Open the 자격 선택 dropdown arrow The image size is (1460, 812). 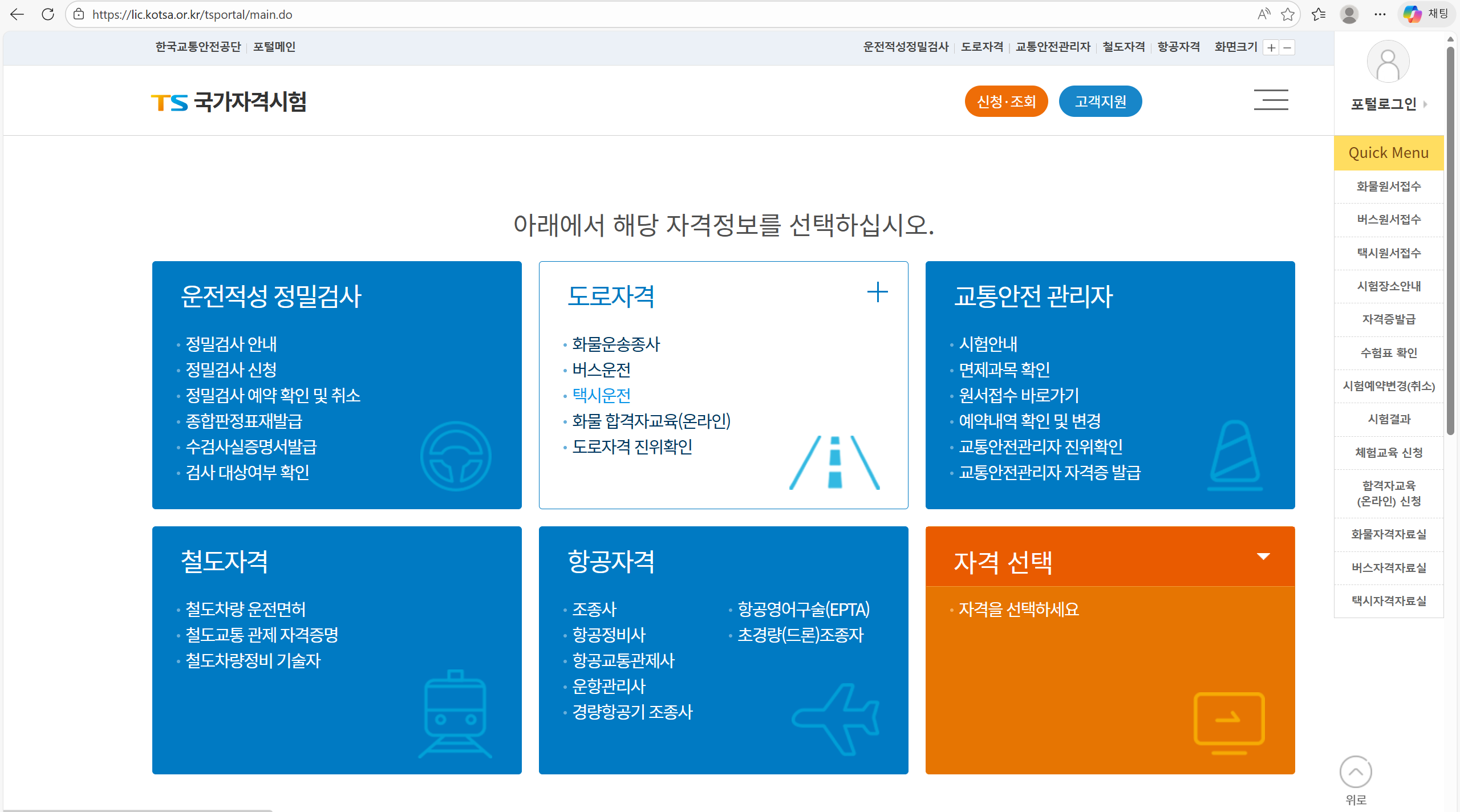click(x=1263, y=557)
